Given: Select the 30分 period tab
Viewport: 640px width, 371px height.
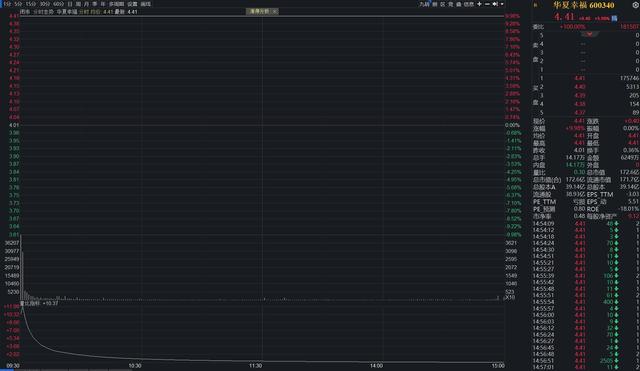Looking at the screenshot, I should [44, 4].
